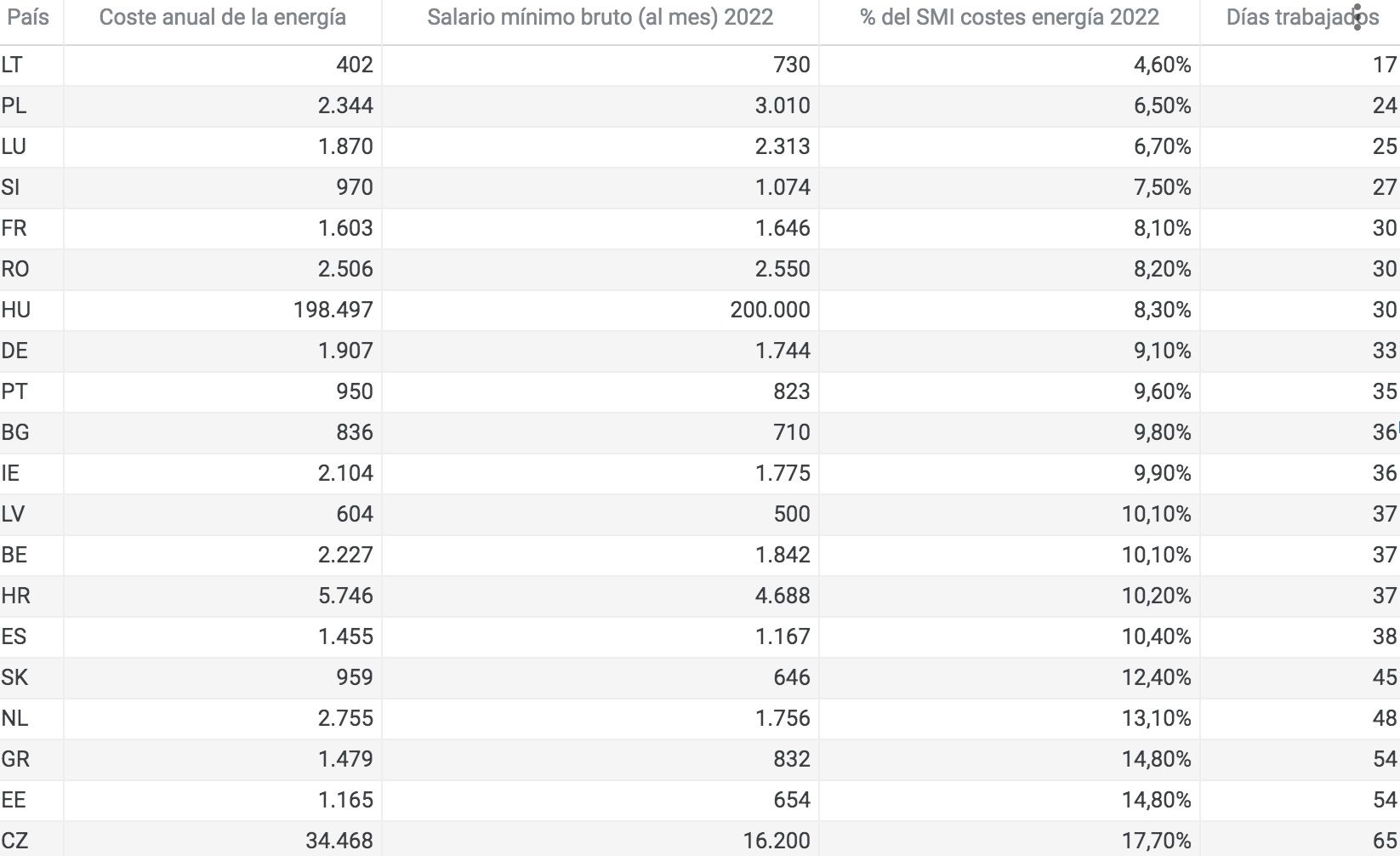1400x856 pixels.
Task: Click the 13,10% percentage cell
Action: pos(1156,718)
